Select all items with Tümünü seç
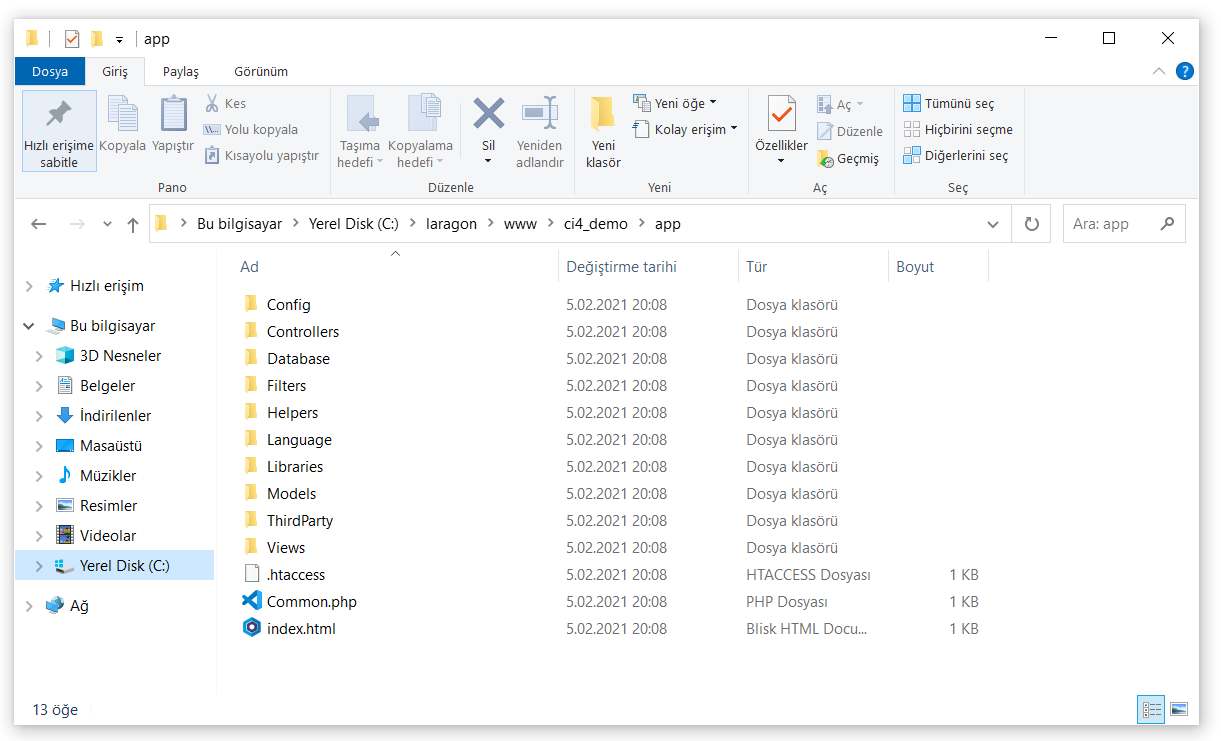Viewport: 1221px width, 741px height. (x=948, y=103)
